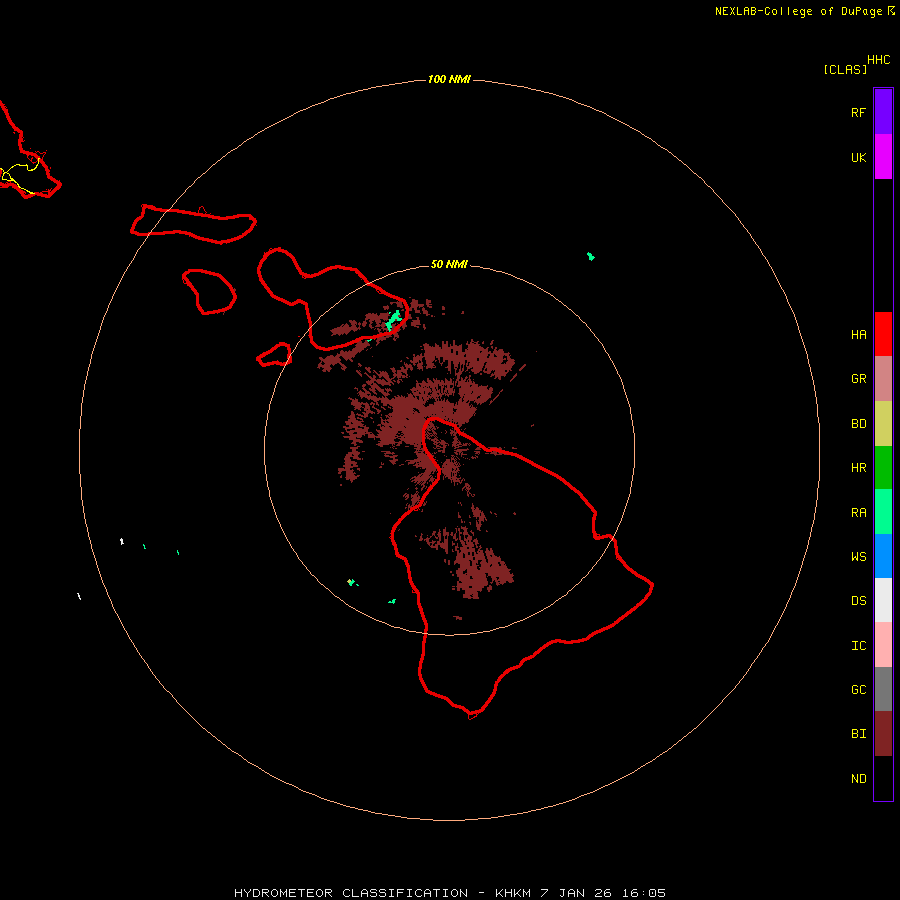Click the HA legend label
Viewport: 900px width, 900px height.
tap(858, 335)
